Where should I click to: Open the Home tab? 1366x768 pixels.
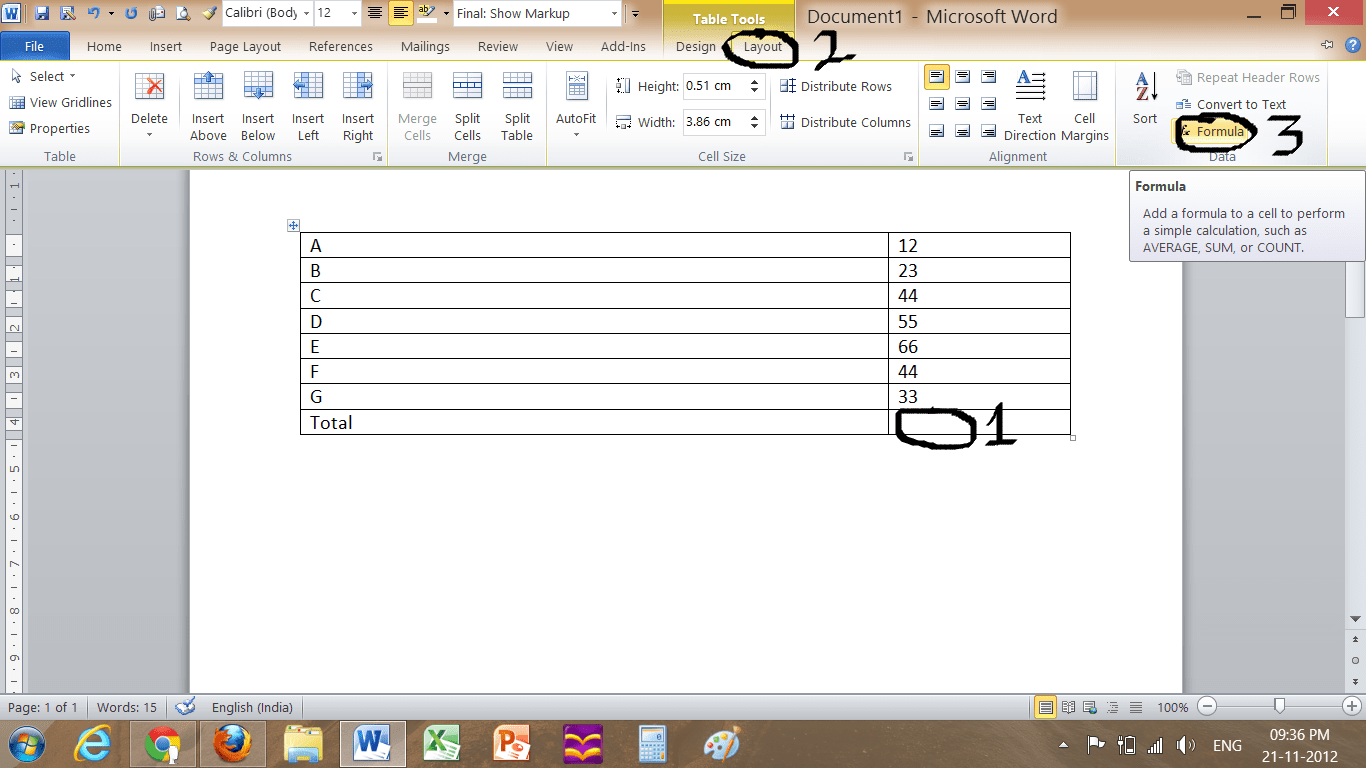tap(104, 46)
